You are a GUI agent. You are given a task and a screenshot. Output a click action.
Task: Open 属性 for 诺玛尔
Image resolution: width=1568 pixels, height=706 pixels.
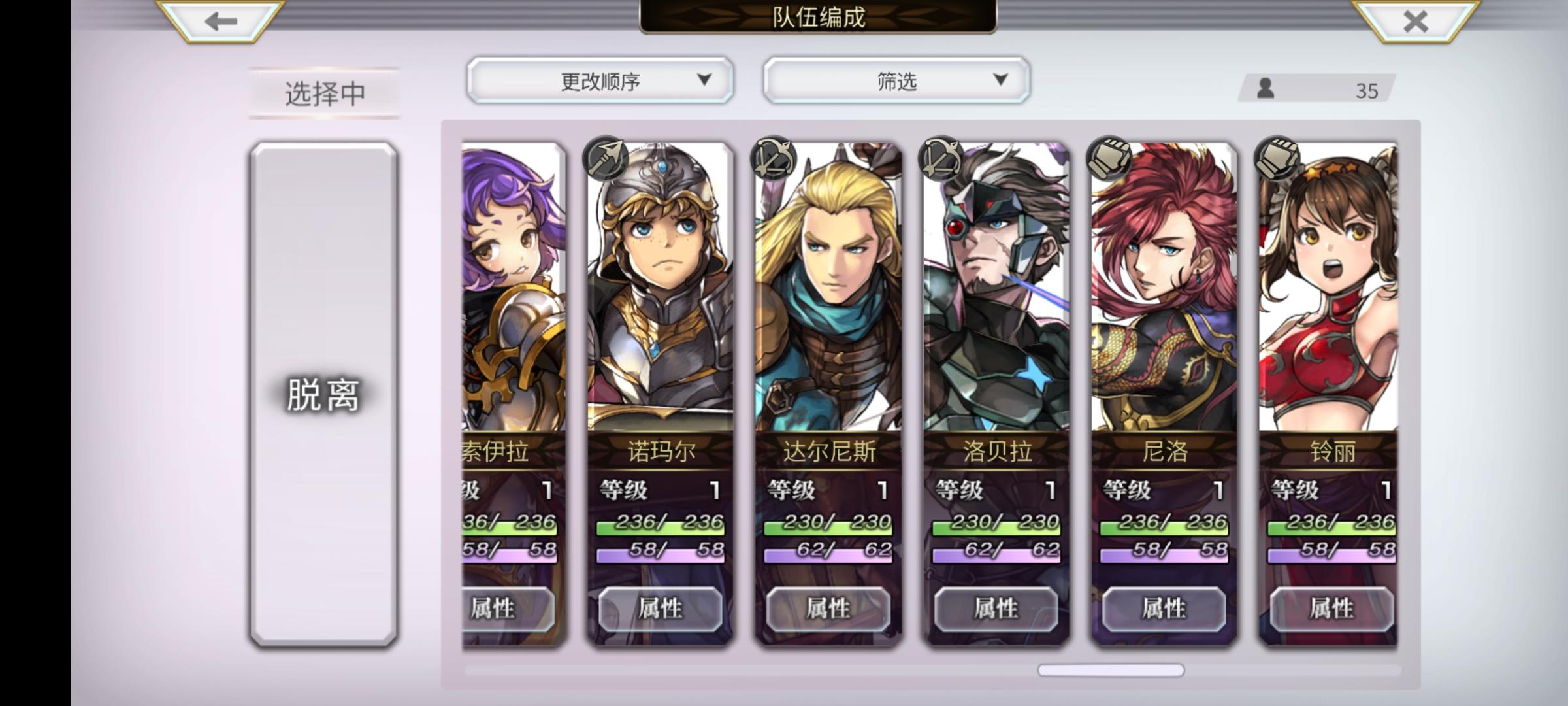coord(661,609)
